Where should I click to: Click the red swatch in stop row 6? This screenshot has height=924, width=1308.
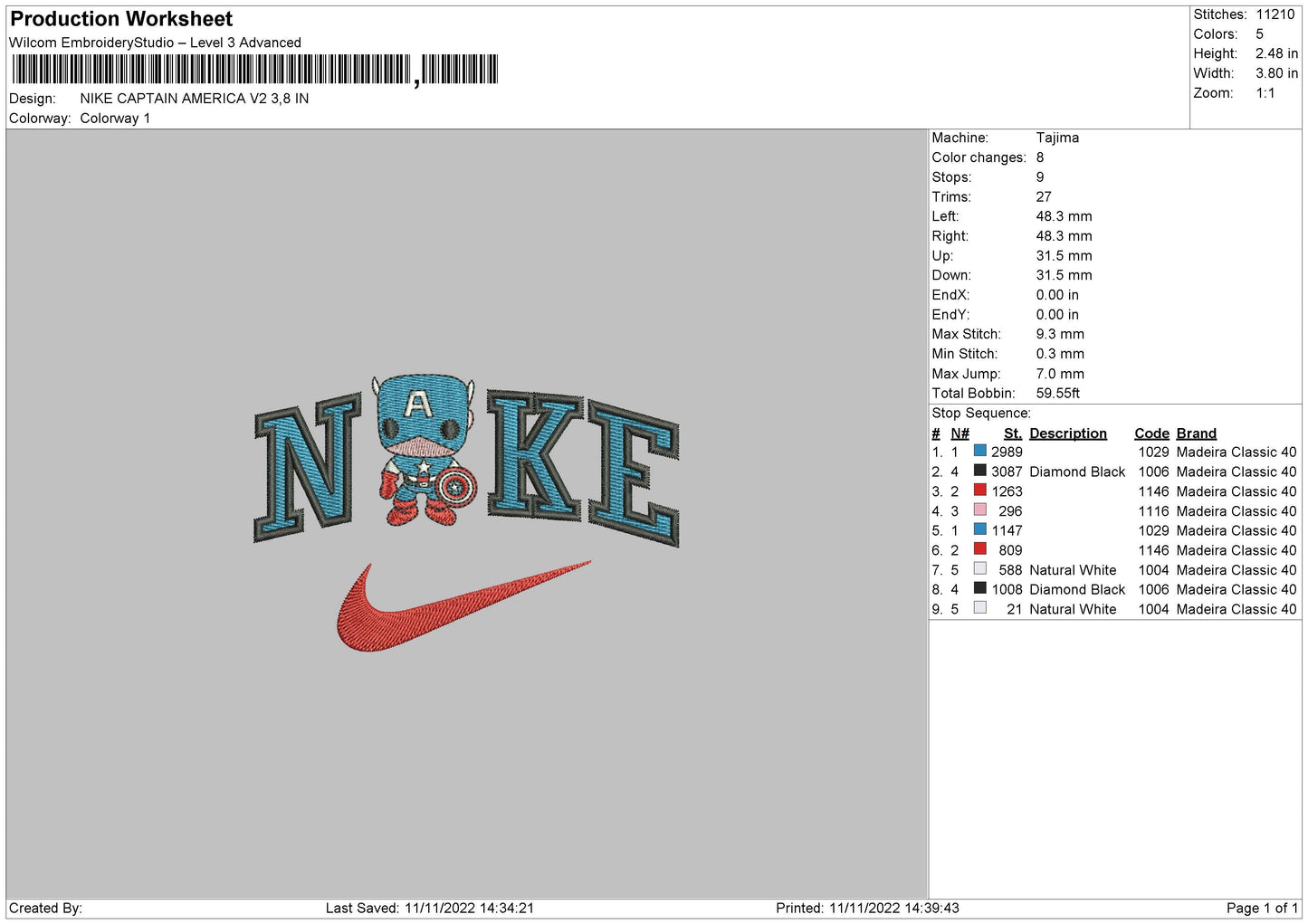click(x=979, y=548)
